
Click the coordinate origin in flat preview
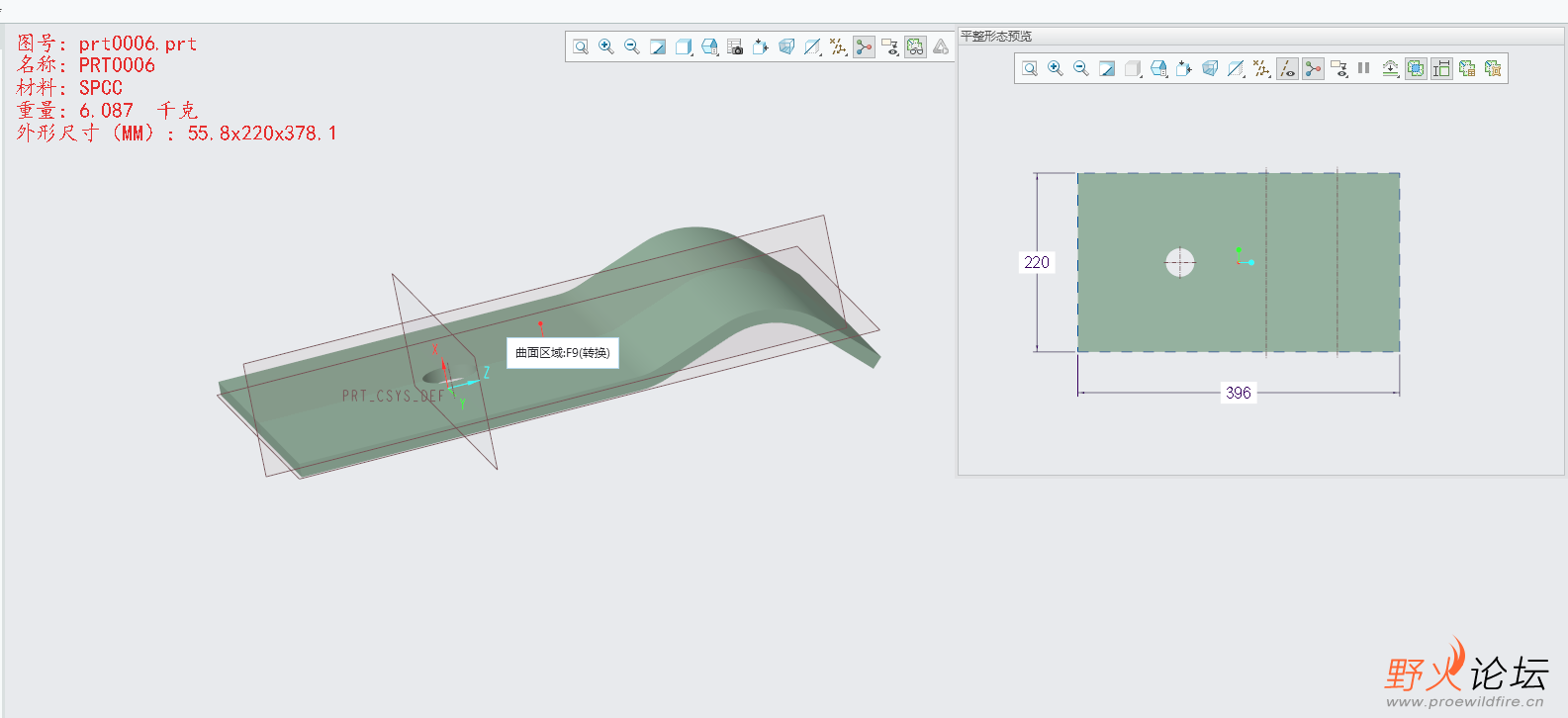coord(1239,262)
